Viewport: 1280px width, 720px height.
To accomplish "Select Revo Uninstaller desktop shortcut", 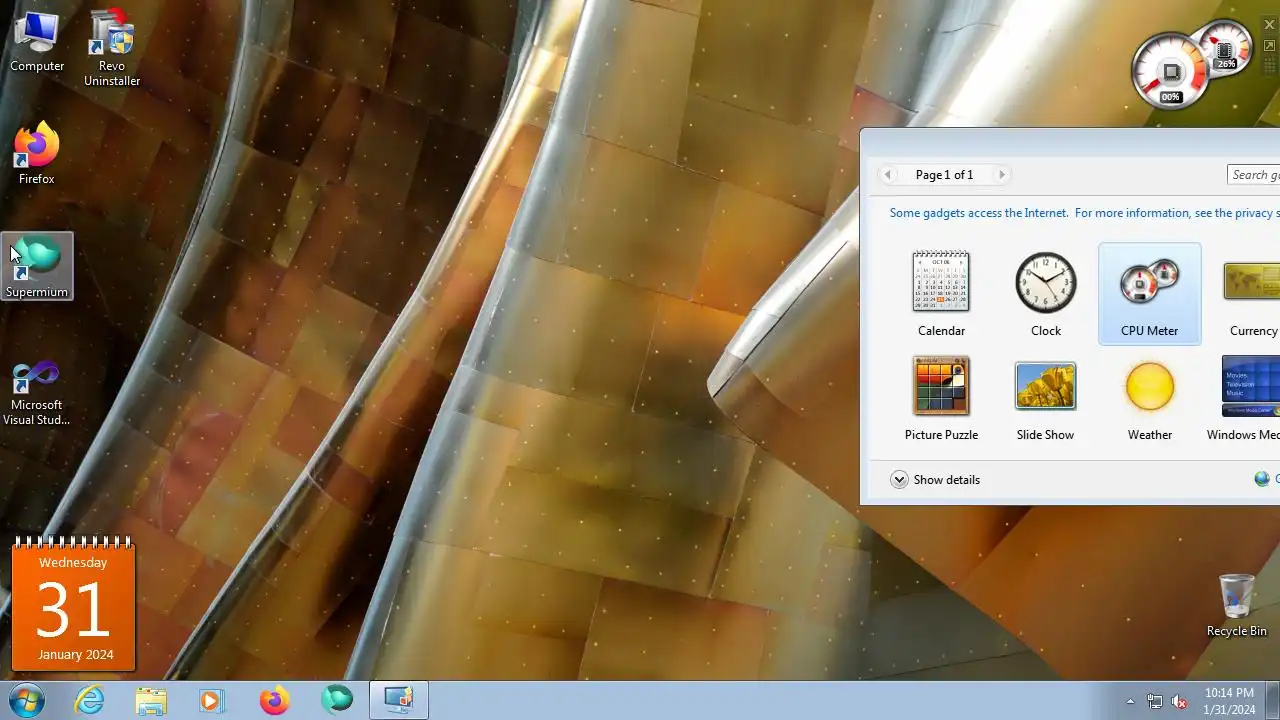I will click(x=112, y=48).
